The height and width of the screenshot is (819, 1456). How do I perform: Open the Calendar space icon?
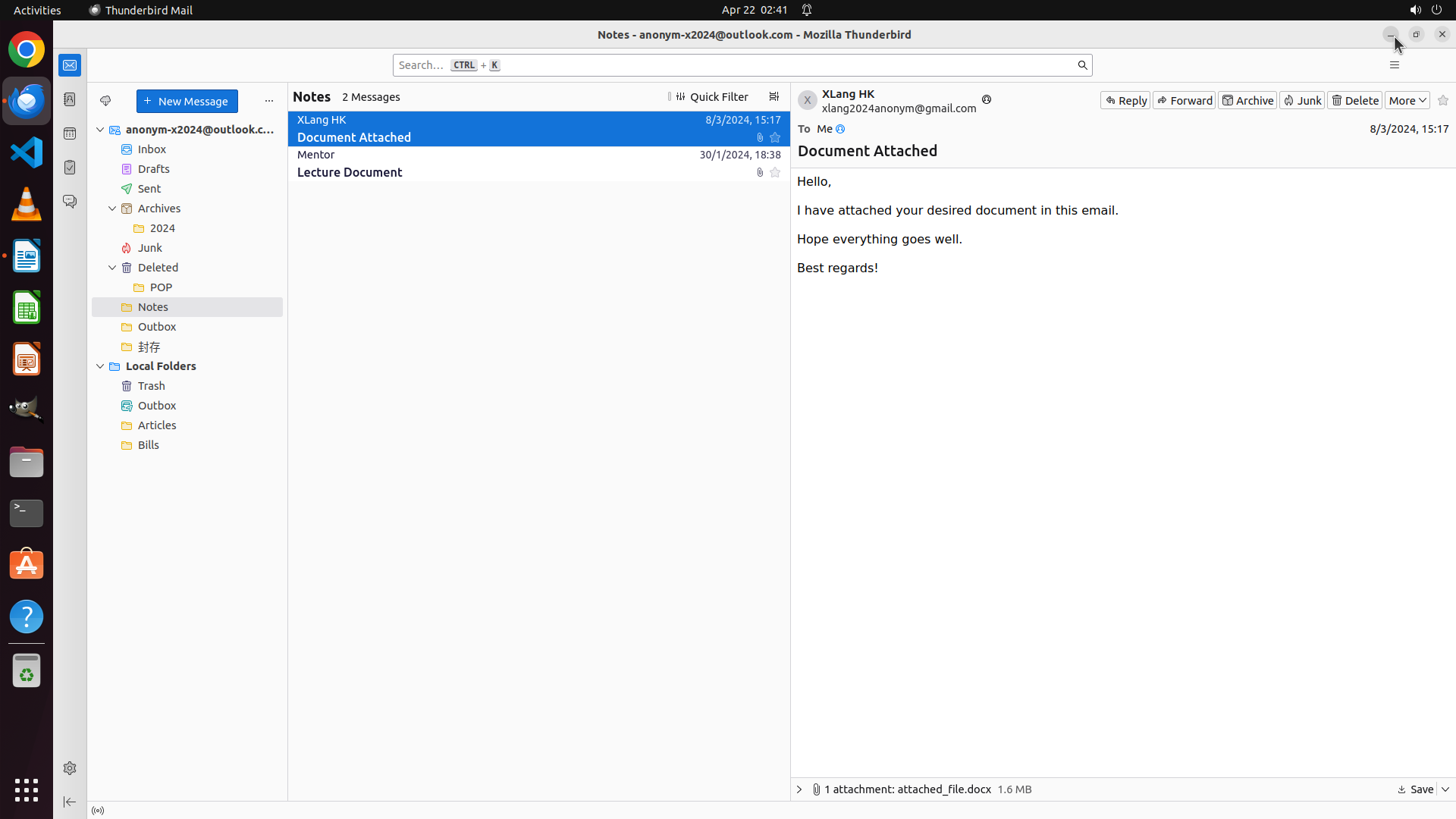70,133
